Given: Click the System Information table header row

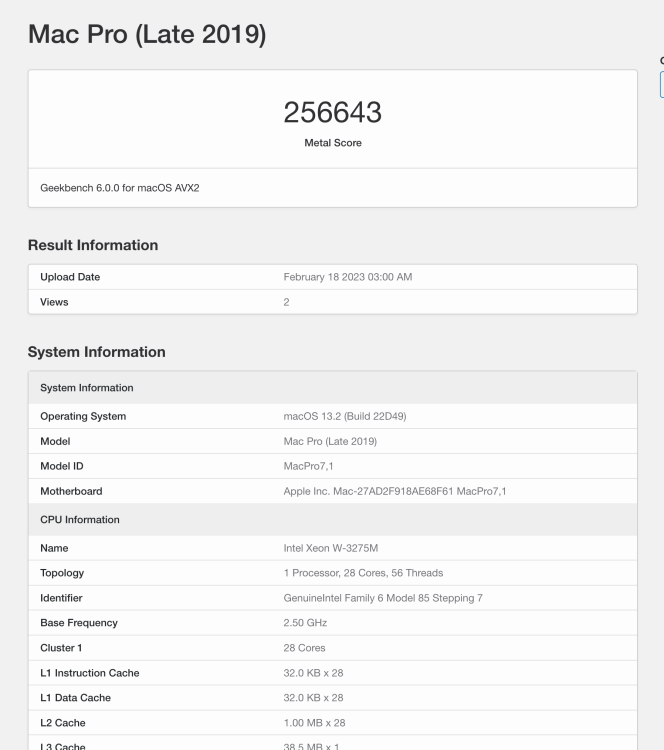Looking at the screenshot, I should 332,388.
